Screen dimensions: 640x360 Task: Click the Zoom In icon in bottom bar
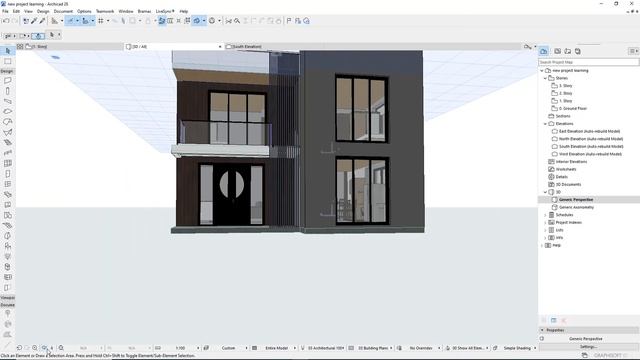(35, 348)
